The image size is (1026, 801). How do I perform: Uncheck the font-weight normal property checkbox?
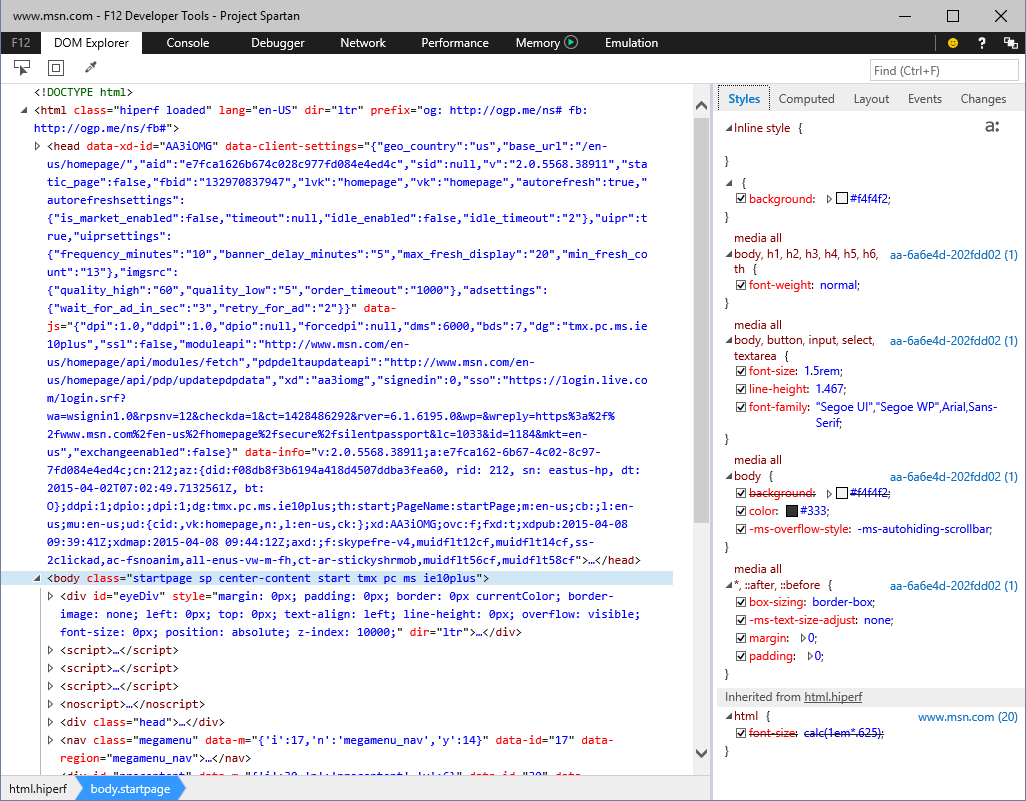pos(741,285)
